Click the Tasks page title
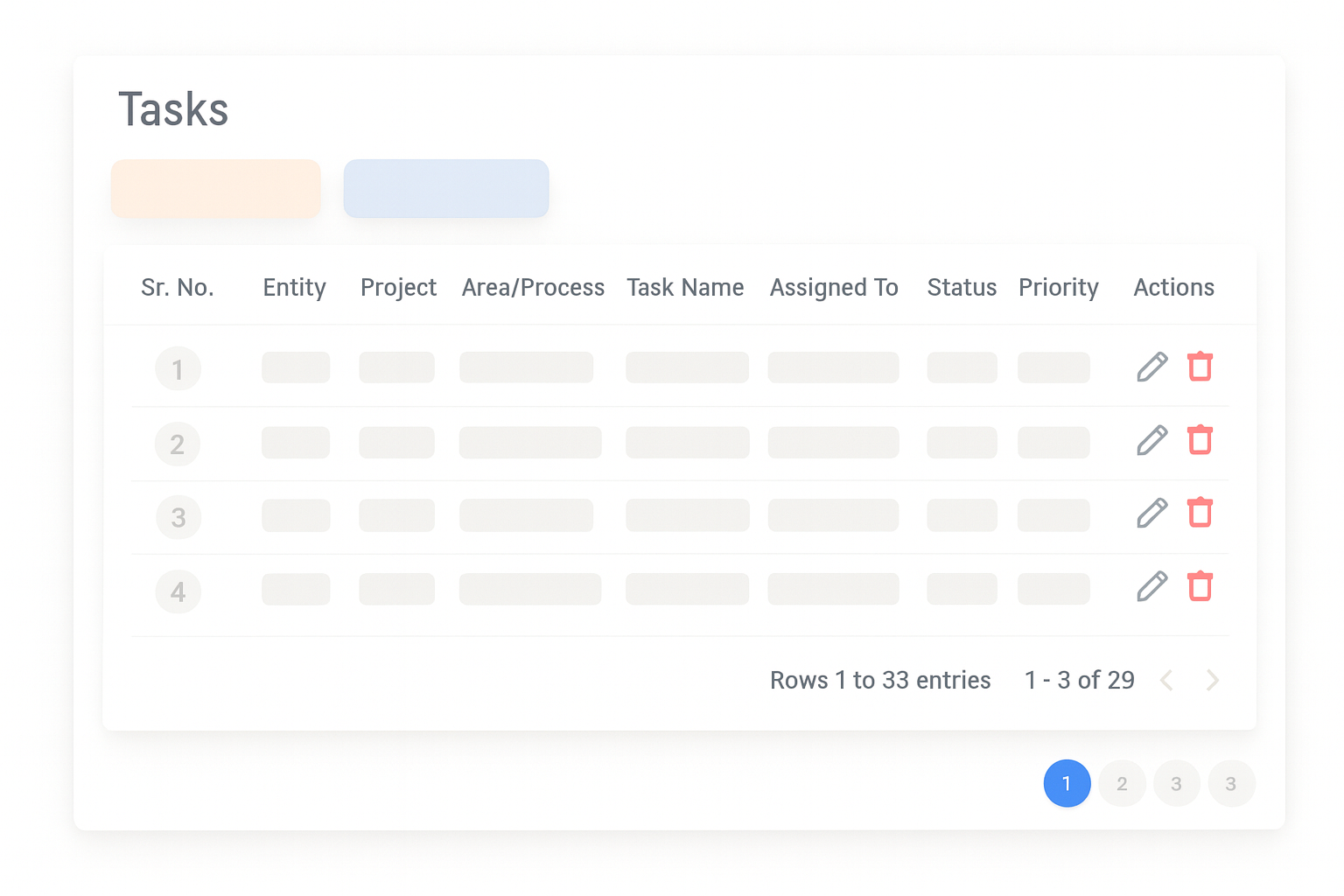This screenshot has height=896, width=1344. (173, 110)
